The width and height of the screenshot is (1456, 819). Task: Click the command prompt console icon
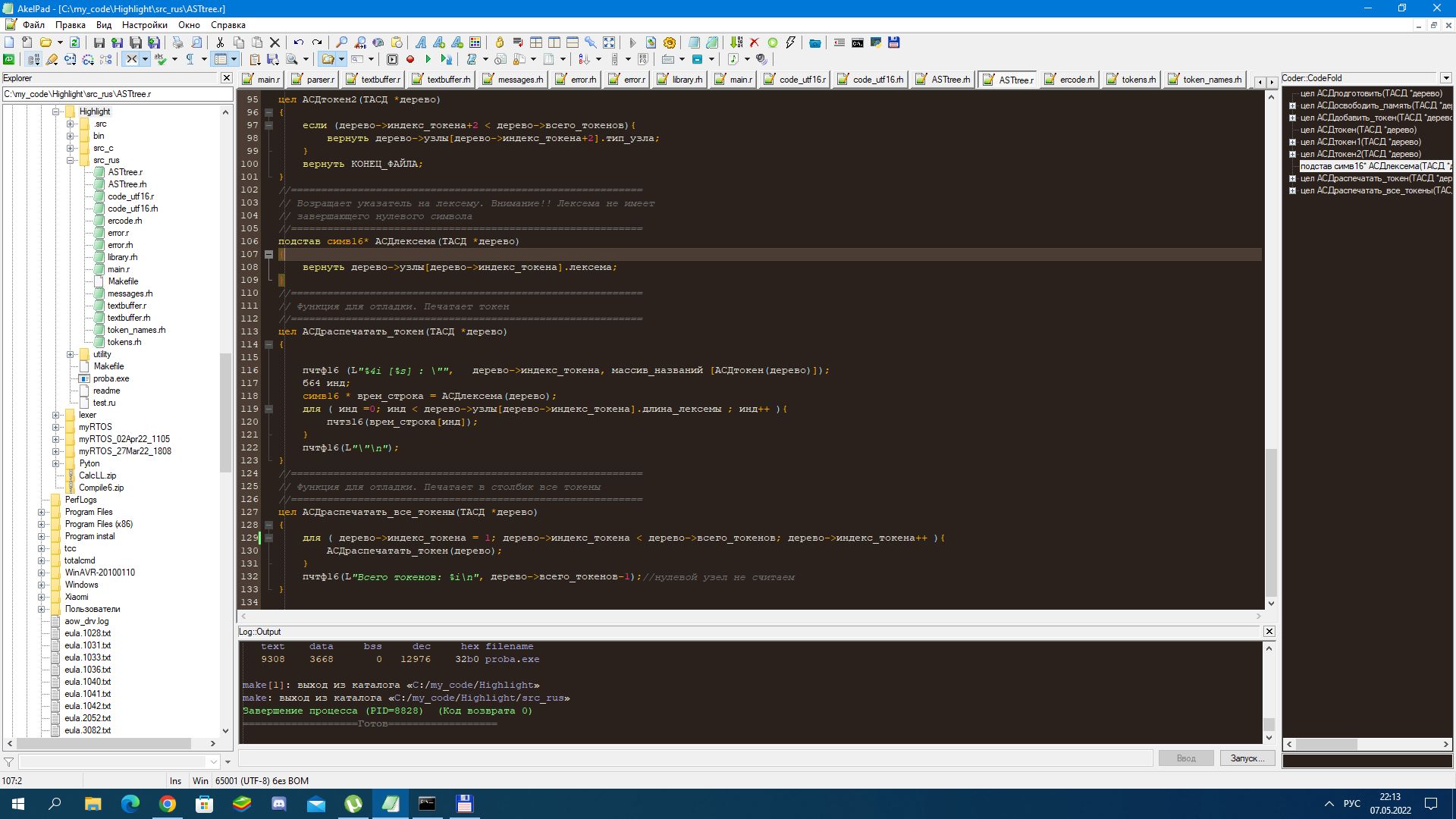858,43
